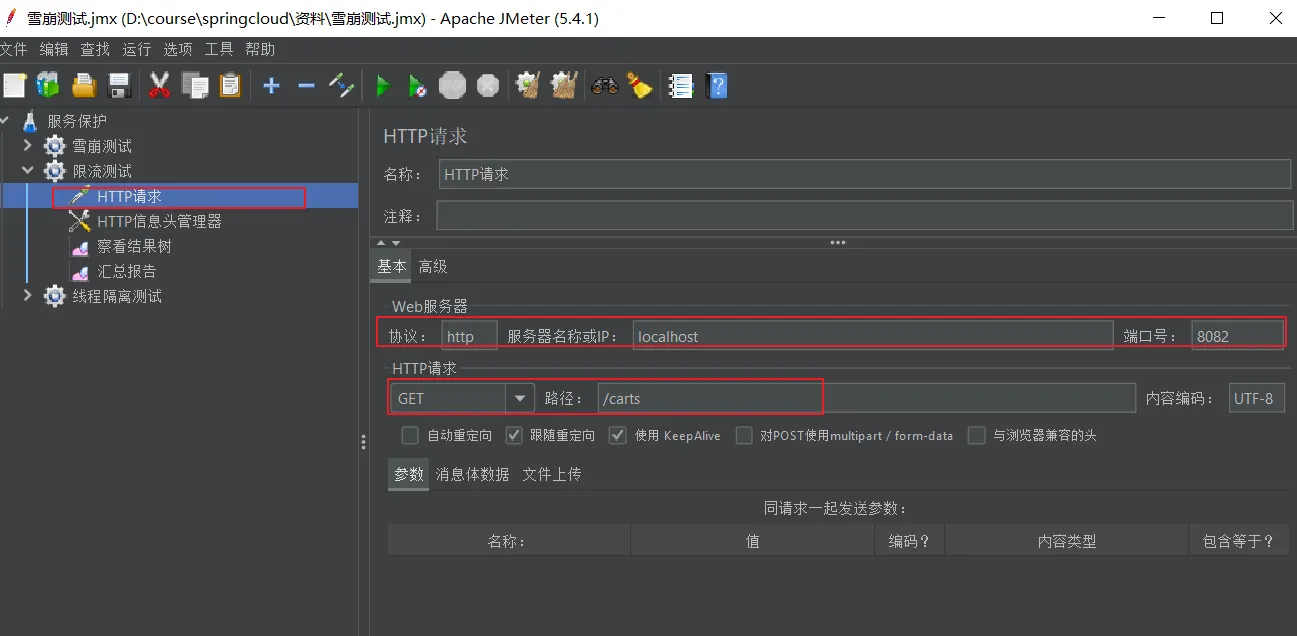Open the 工具 menu
This screenshot has height=636, width=1297.
(x=219, y=49)
